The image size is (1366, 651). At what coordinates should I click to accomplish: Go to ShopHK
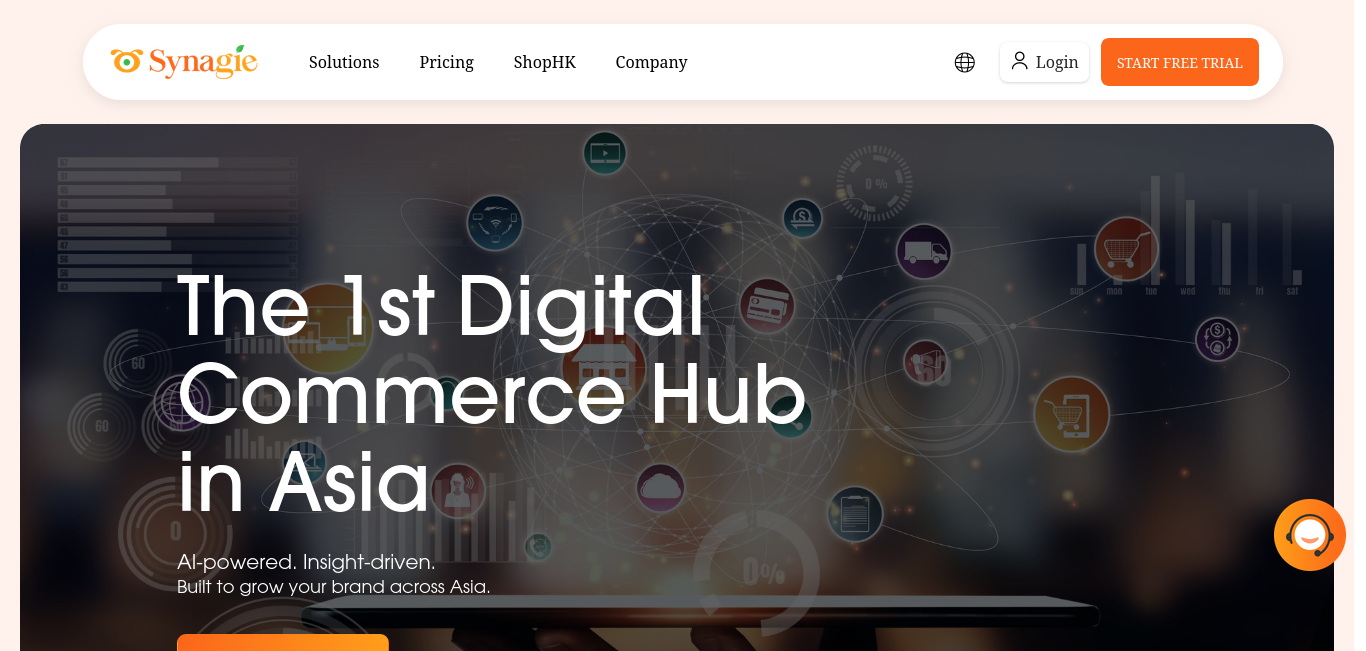click(x=544, y=62)
